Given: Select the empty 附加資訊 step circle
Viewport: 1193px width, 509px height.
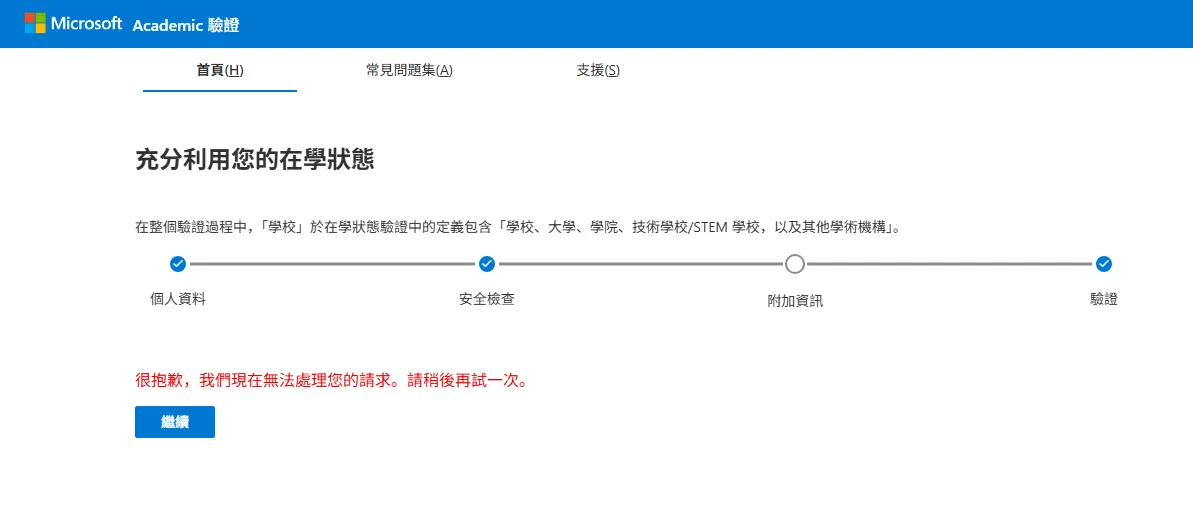Looking at the screenshot, I should 795,264.
